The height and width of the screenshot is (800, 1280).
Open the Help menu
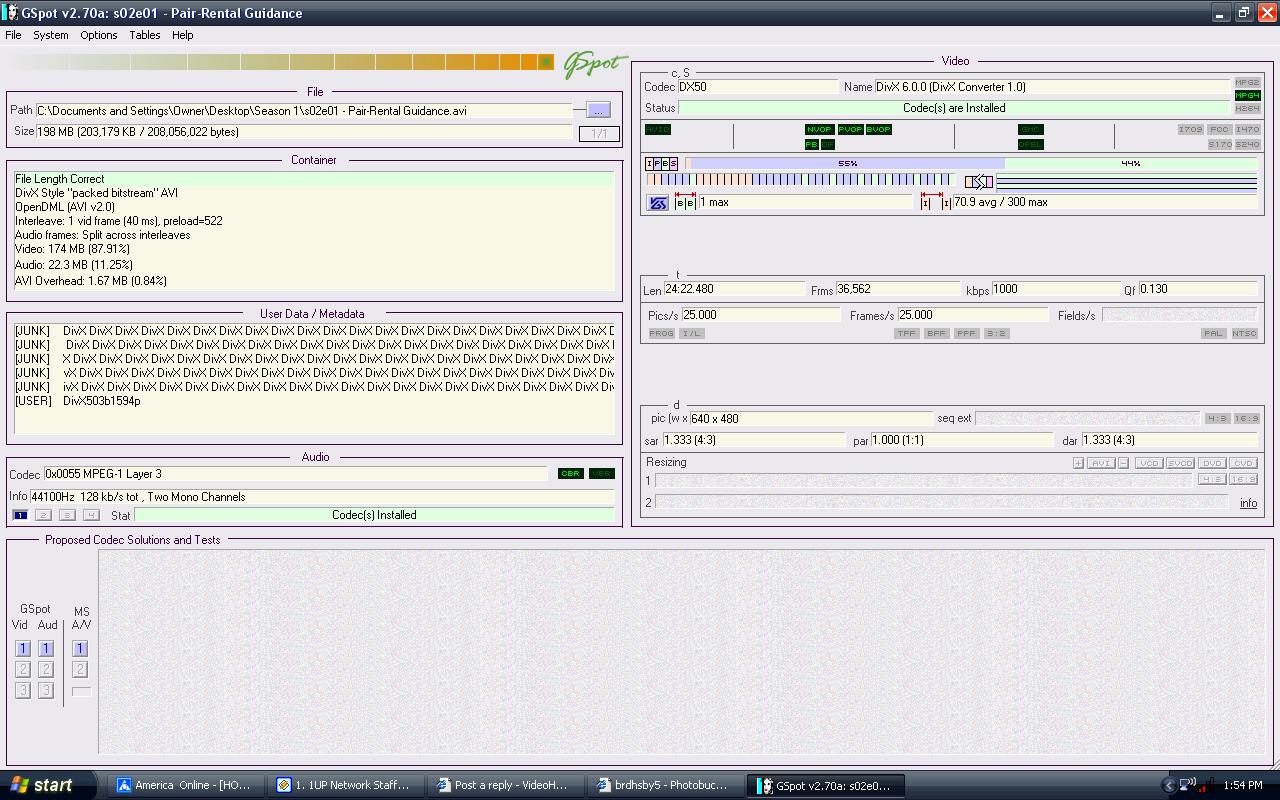point(183,35)
